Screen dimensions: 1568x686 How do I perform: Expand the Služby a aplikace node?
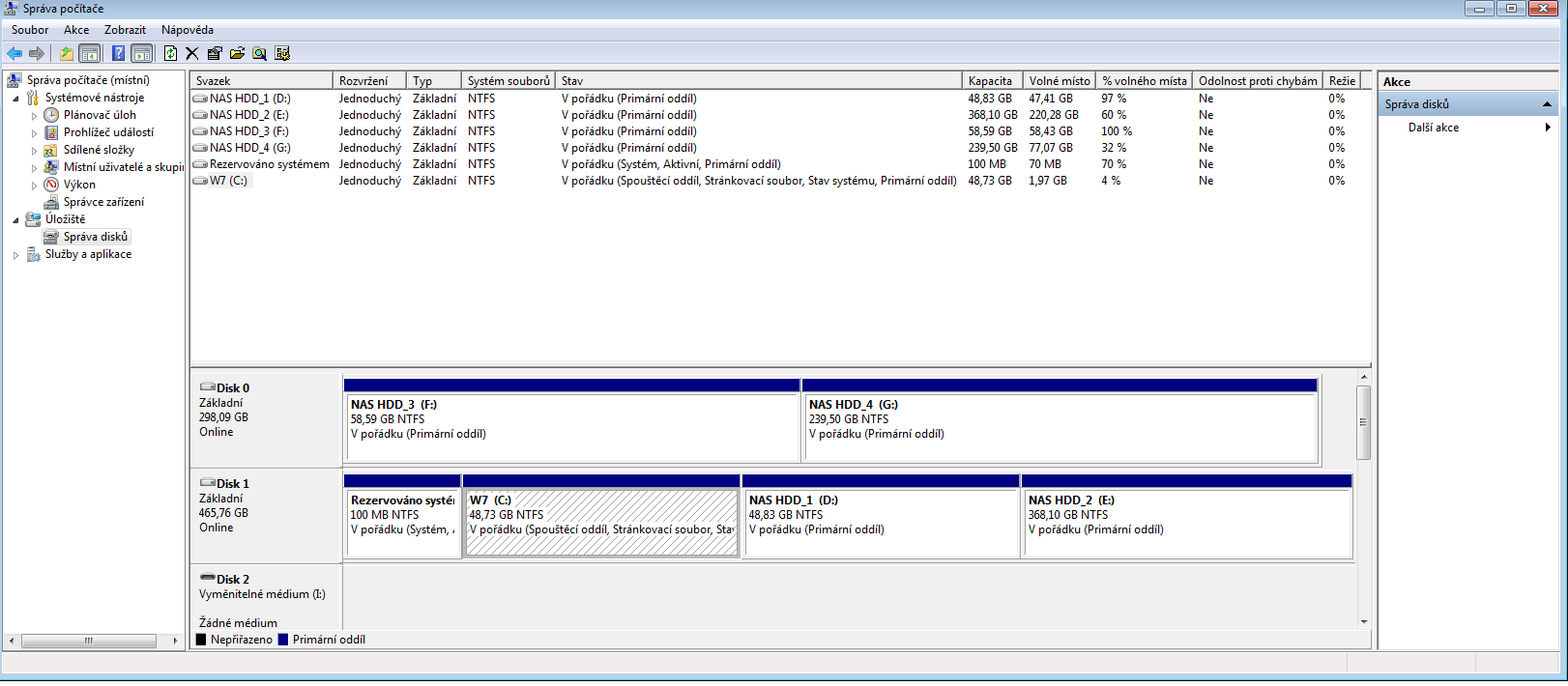click(x=15, y=255)
